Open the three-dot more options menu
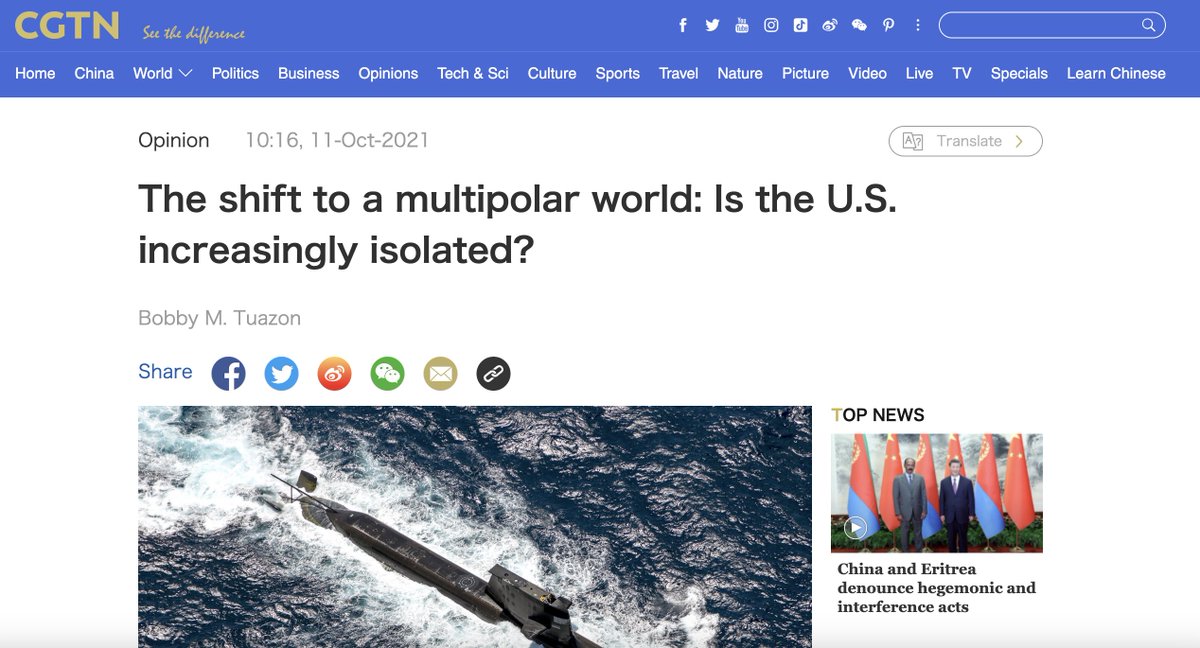This screenshot has width=1200, height=648. click(917, 25)
